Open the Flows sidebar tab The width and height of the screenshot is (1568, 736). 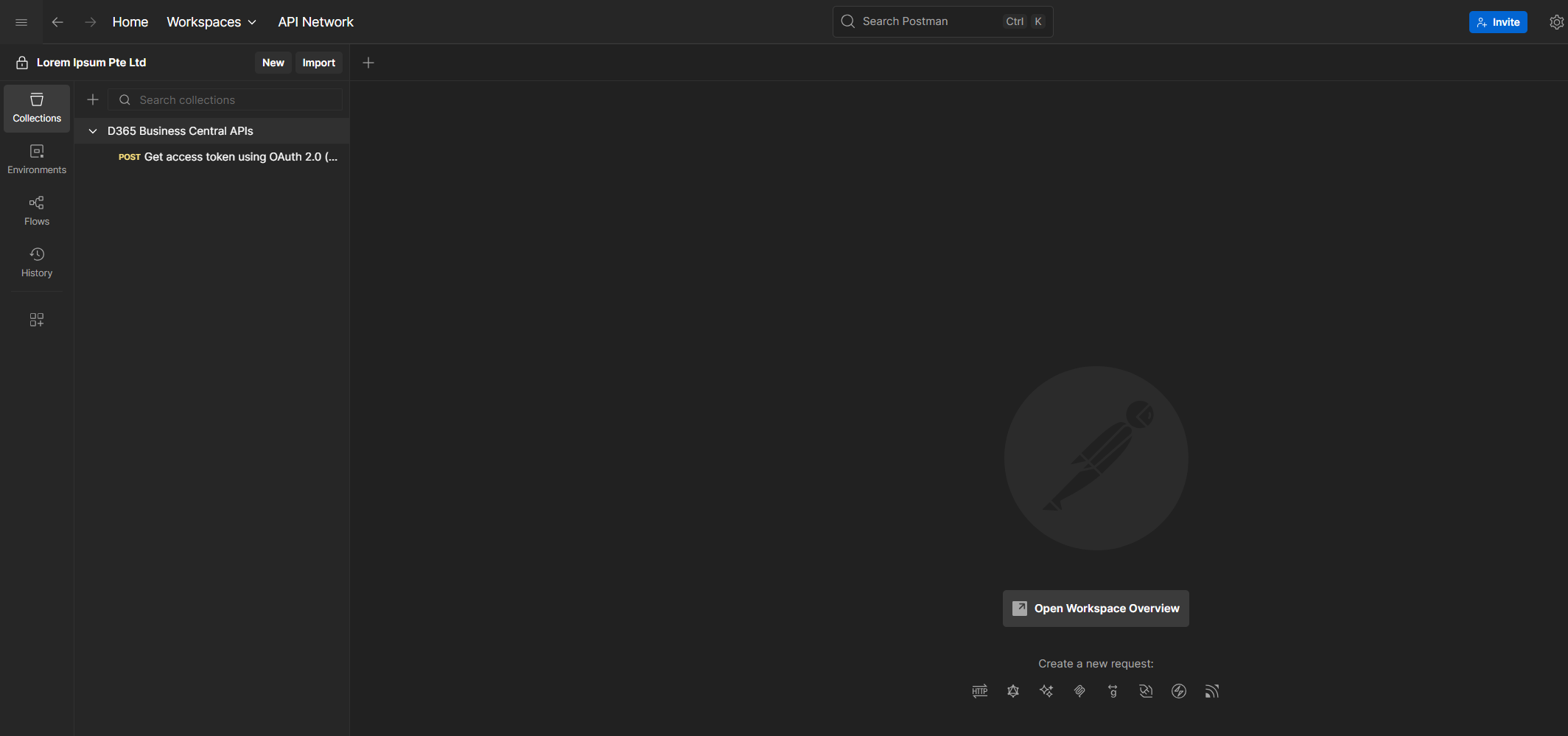37,211
